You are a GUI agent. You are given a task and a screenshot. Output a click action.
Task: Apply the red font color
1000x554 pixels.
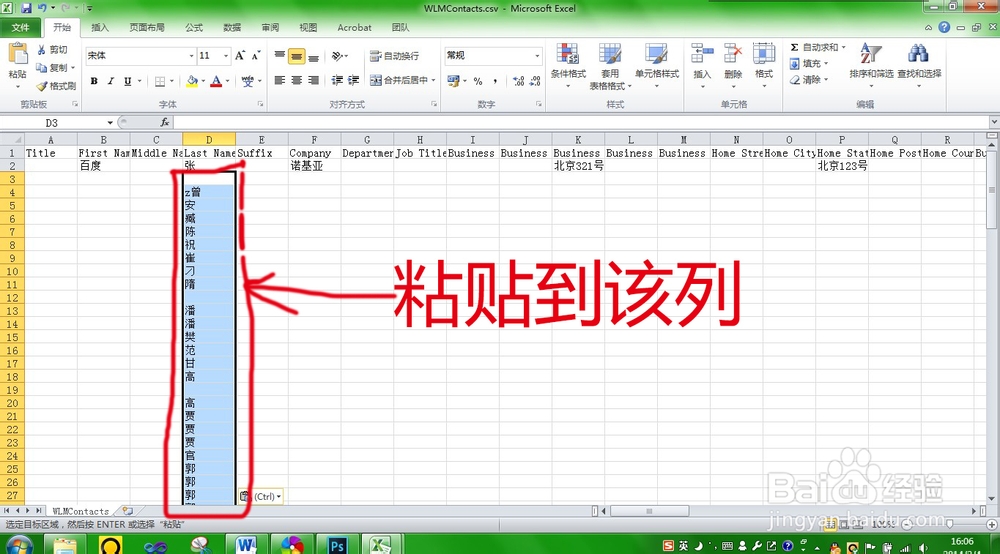tap(216, 81)
